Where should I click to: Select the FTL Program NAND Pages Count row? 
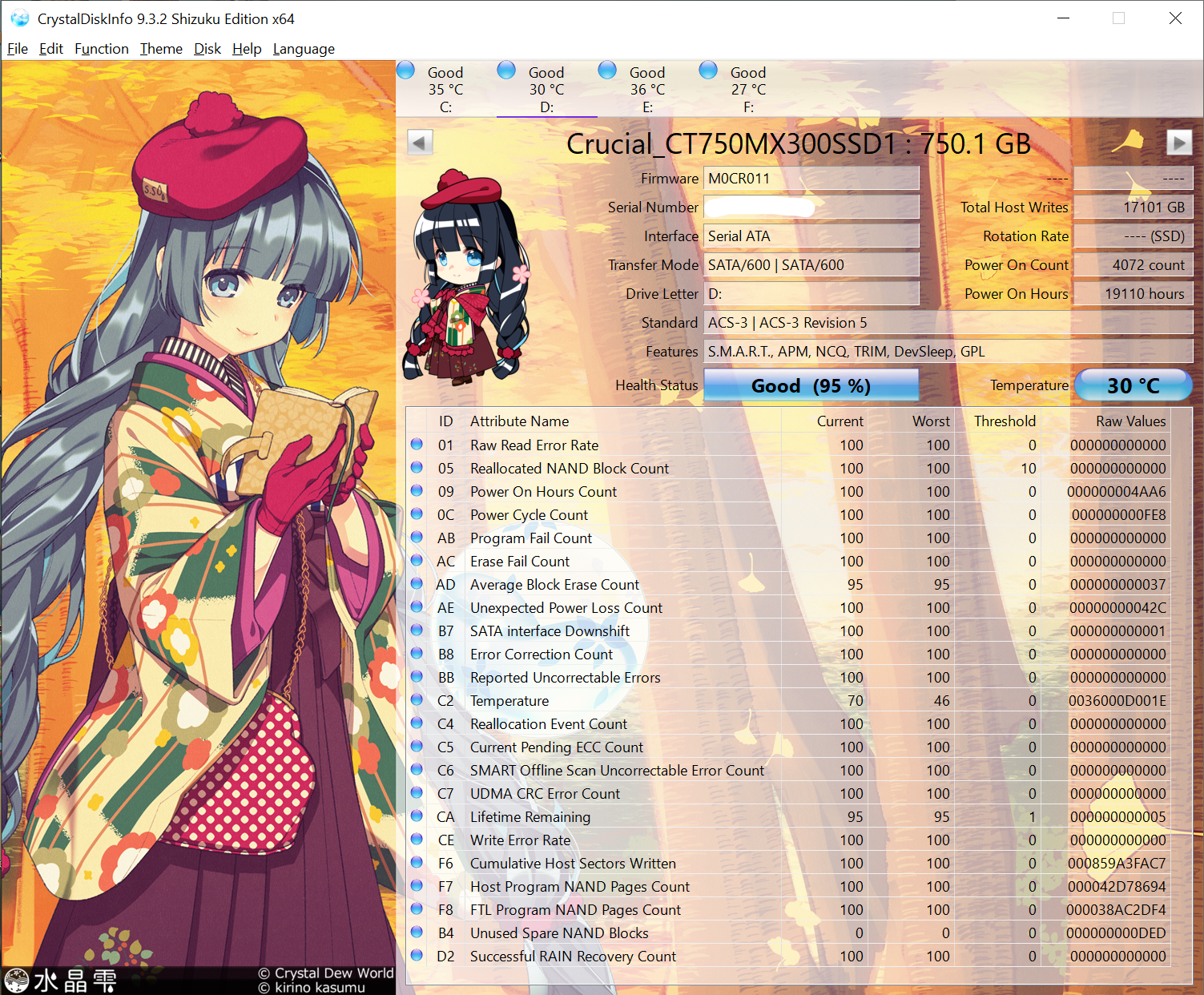788,909
